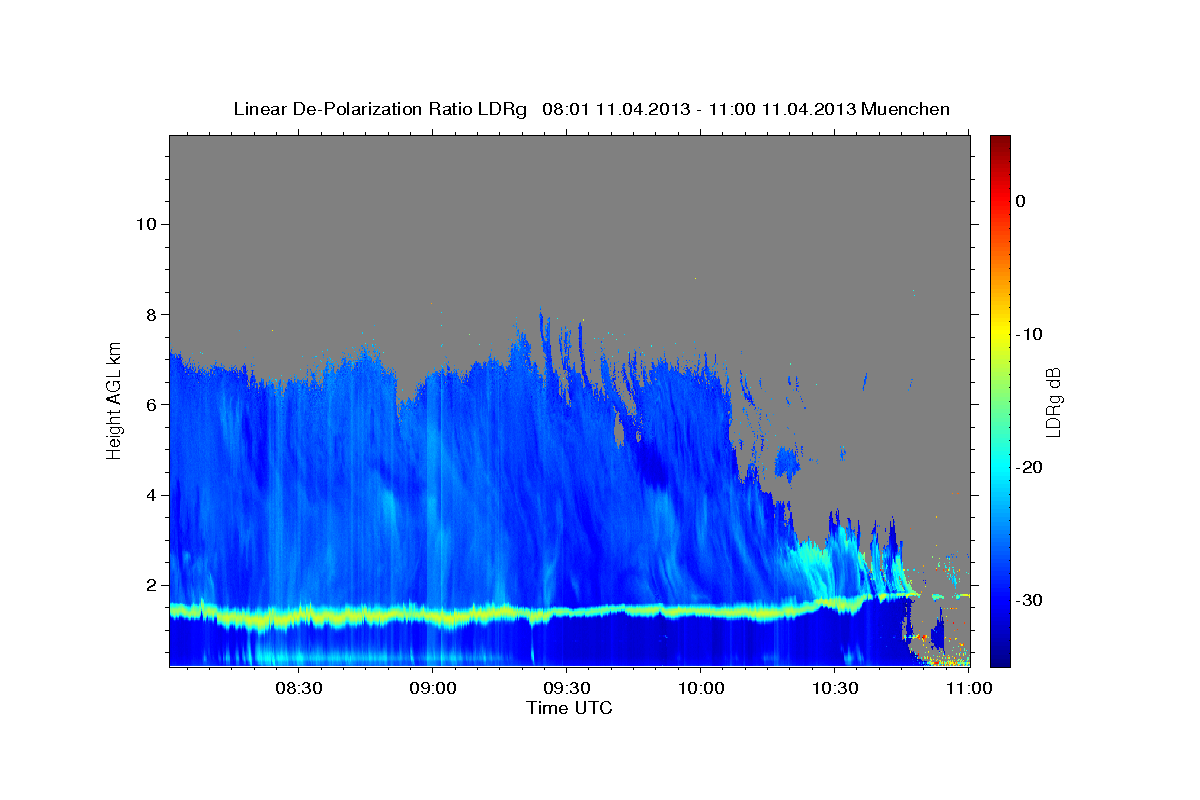The height and width of the screenshot is (800, 1200).
Task: Click the dark red top of the colorbar
Action: (x=1000, y=142)
